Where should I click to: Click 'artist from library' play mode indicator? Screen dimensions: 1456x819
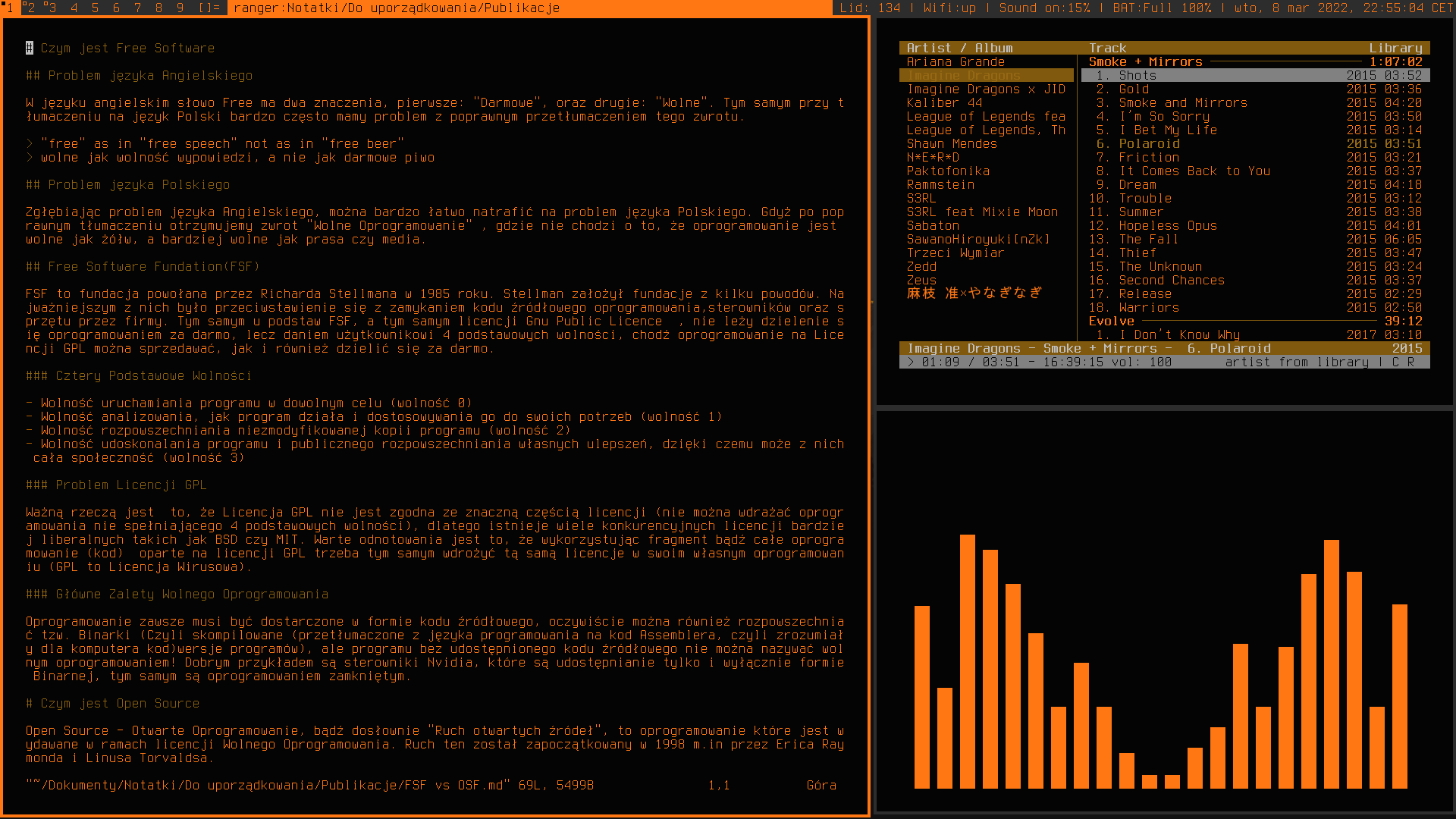click(x=1296, y=362)
